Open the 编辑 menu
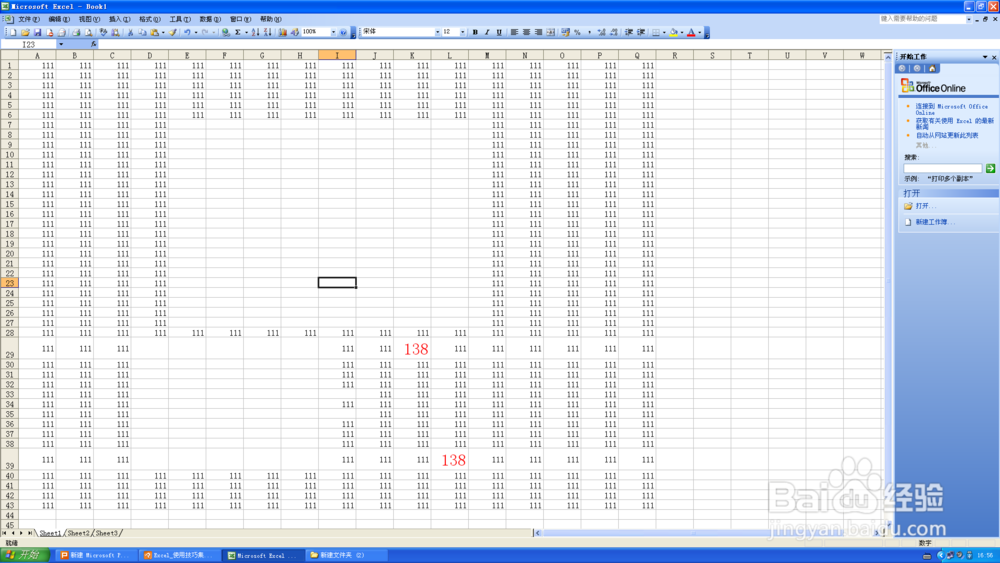This screenshot has height=563, width=1000. (x=59, y=19)
